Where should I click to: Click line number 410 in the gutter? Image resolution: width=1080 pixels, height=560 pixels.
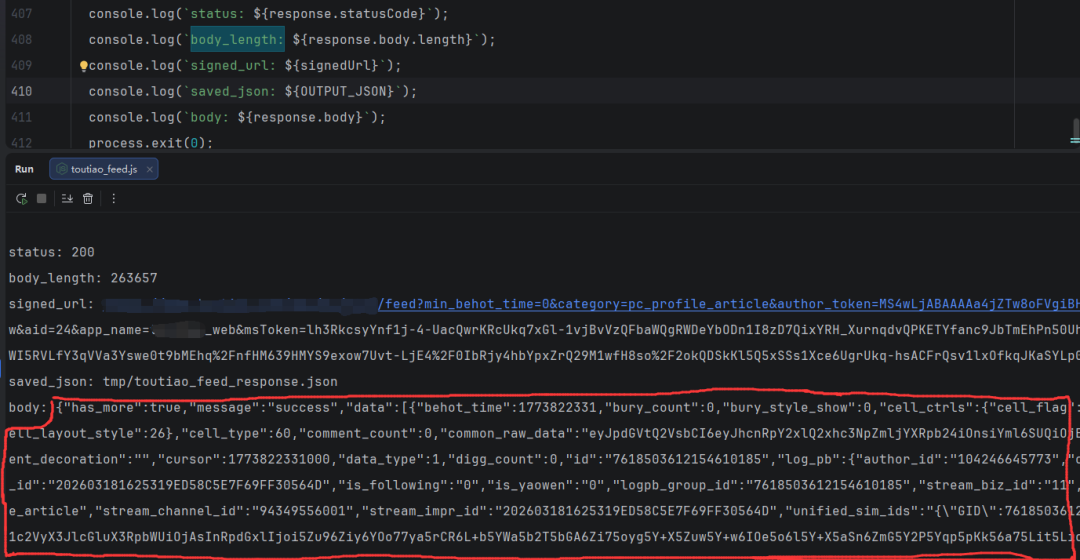pos(21,91)
